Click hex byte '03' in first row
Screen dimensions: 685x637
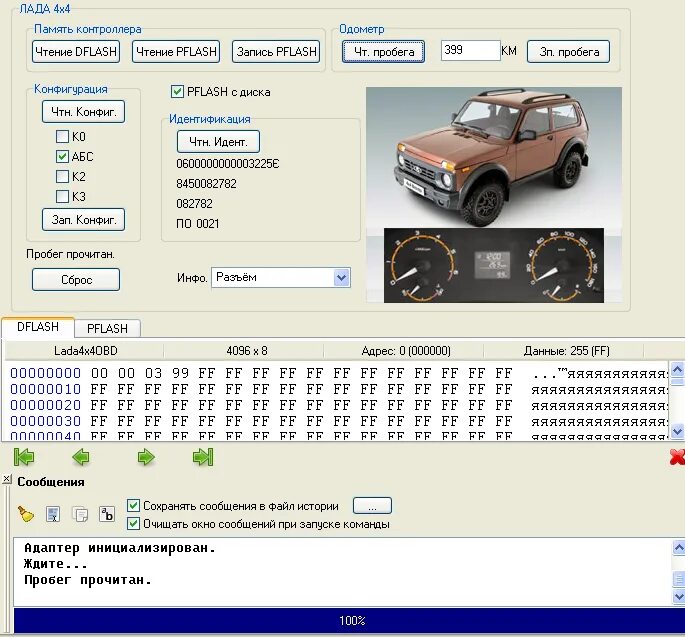153,373
